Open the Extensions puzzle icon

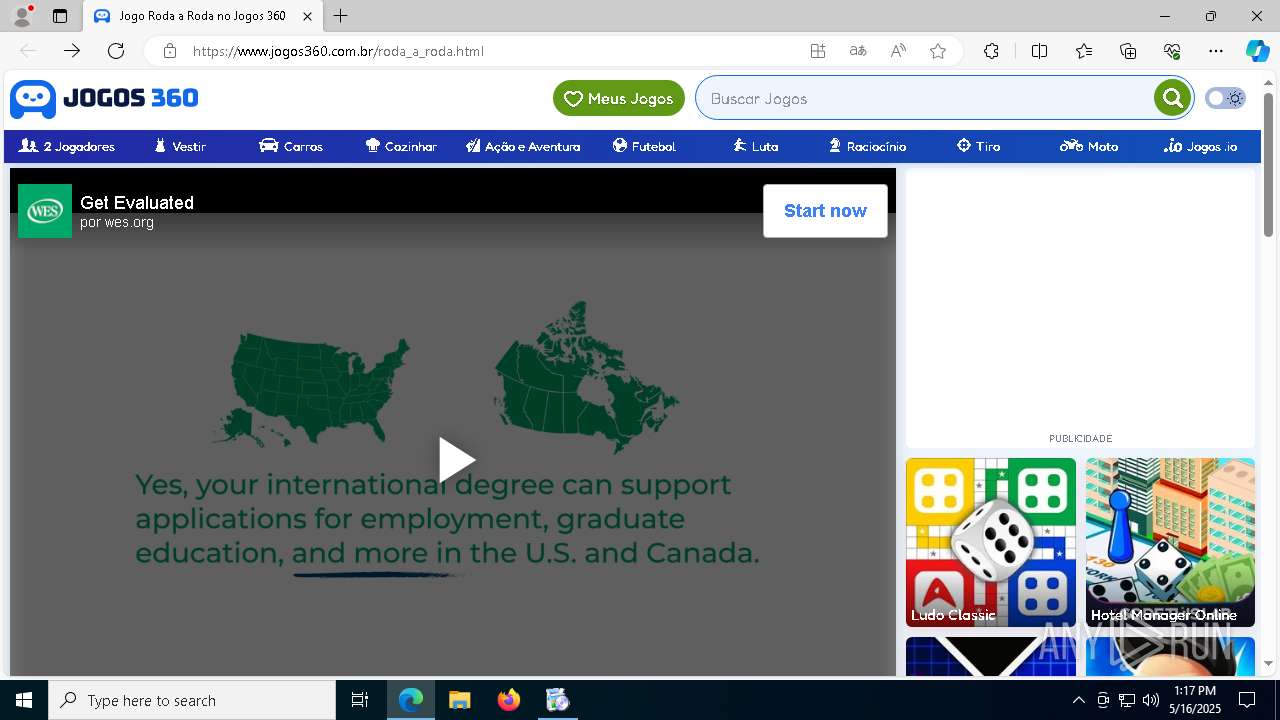991,51
